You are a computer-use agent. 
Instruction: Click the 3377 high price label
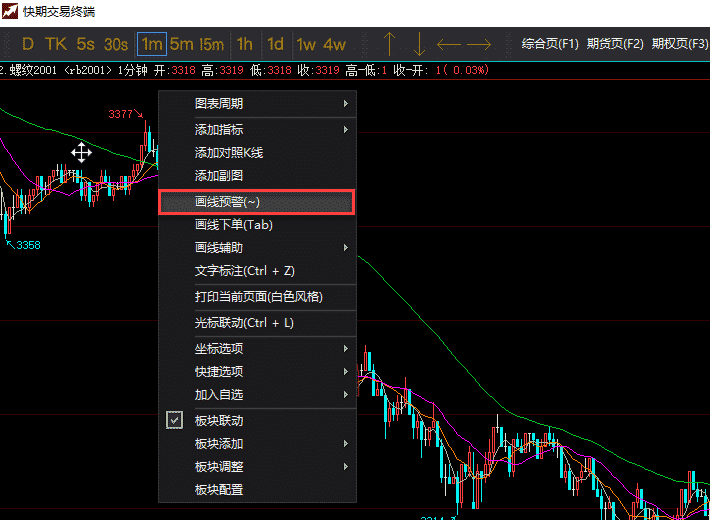click(x=120, y=115)
